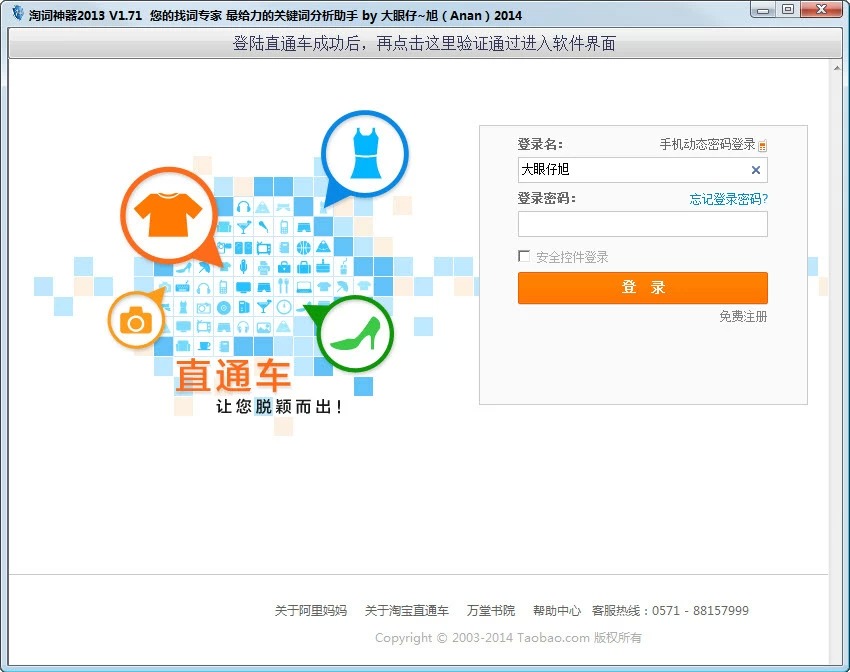Image resolution: width=850 pixels, height=672 pixels.
Task: Open the 关于阿里妈妈 footer link
Action: point(311,611)
